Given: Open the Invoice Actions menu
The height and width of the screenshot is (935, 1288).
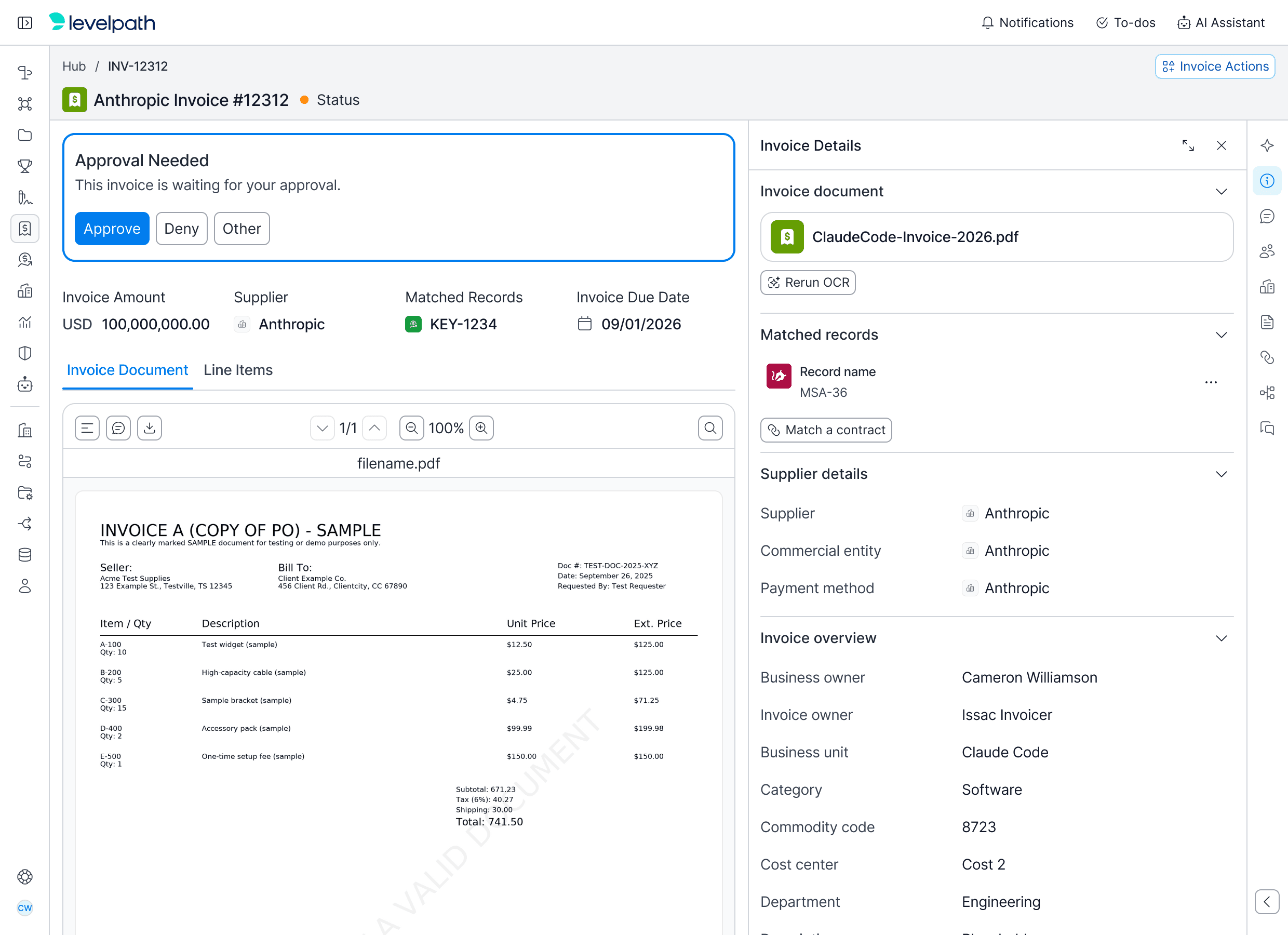Looking at the screenshot, I should (1215, 66).
